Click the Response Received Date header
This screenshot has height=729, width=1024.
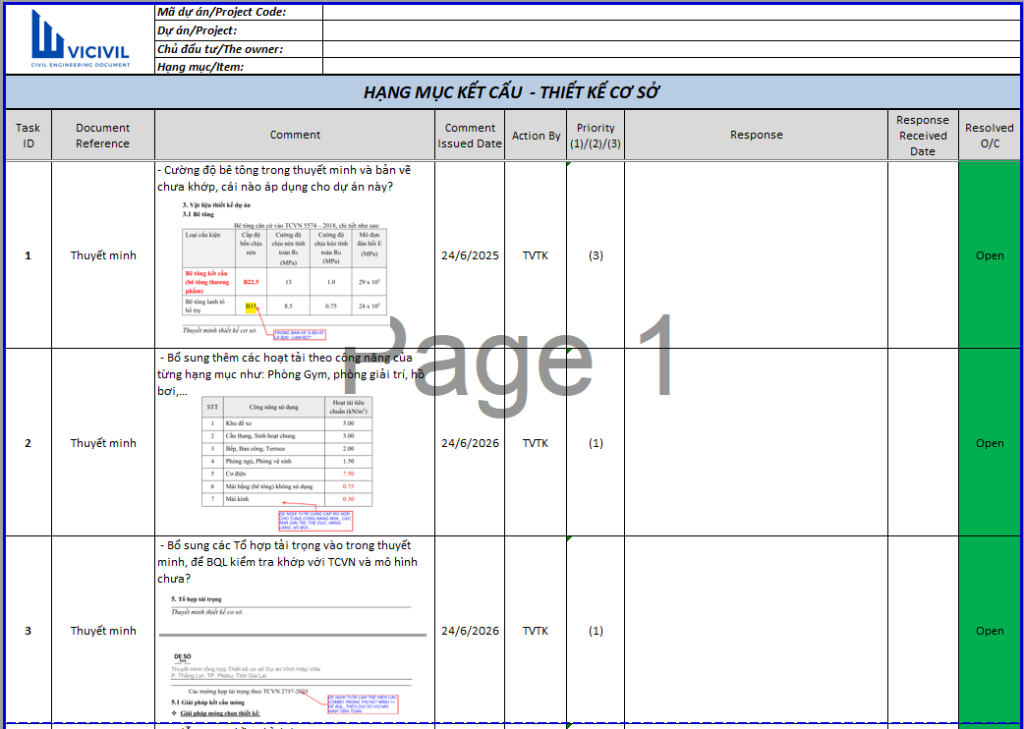click(x=922, y=135)
